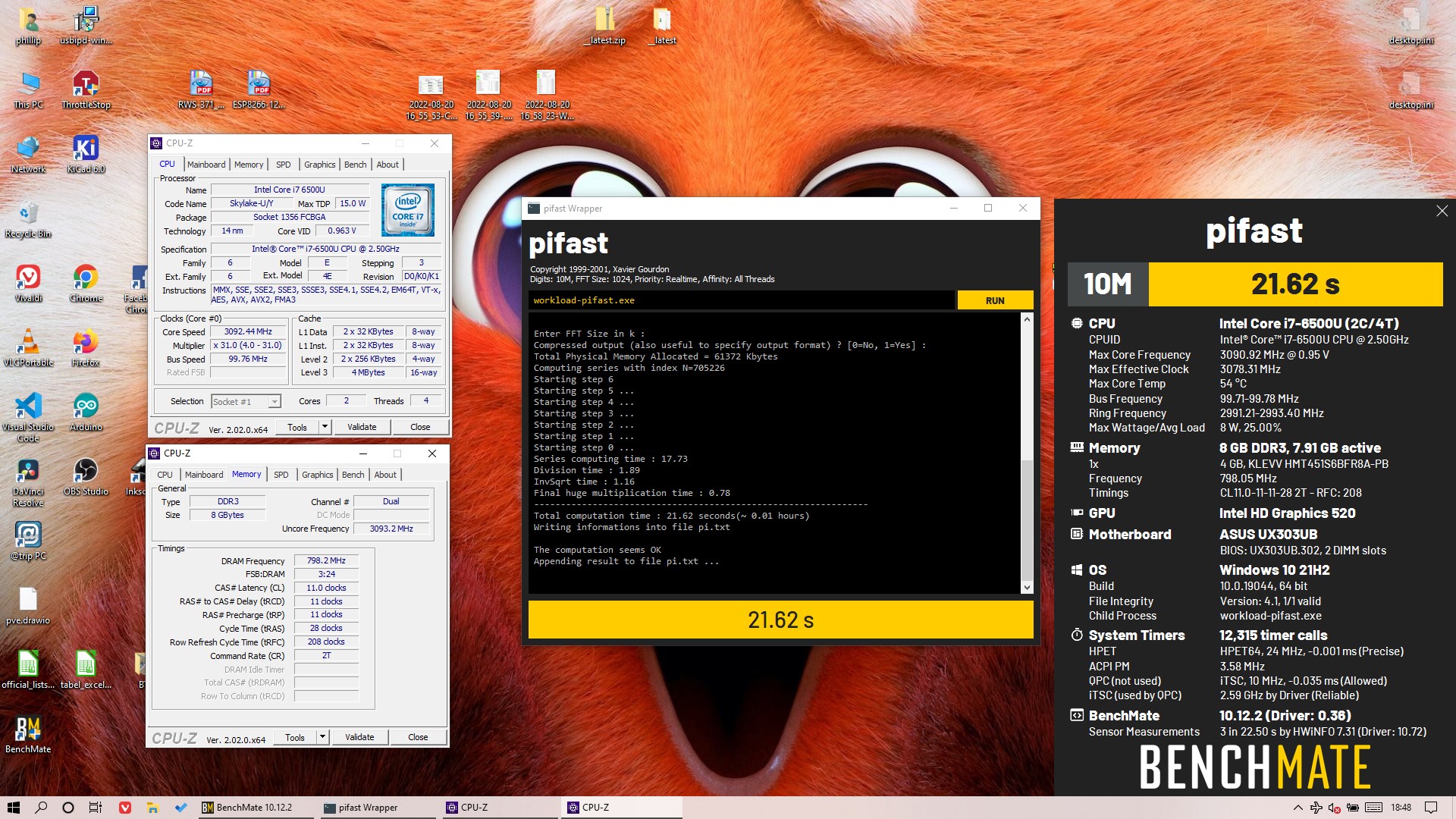Open BenchMate desktop shortcut
1456x819 pixels.
pos(28,734)
